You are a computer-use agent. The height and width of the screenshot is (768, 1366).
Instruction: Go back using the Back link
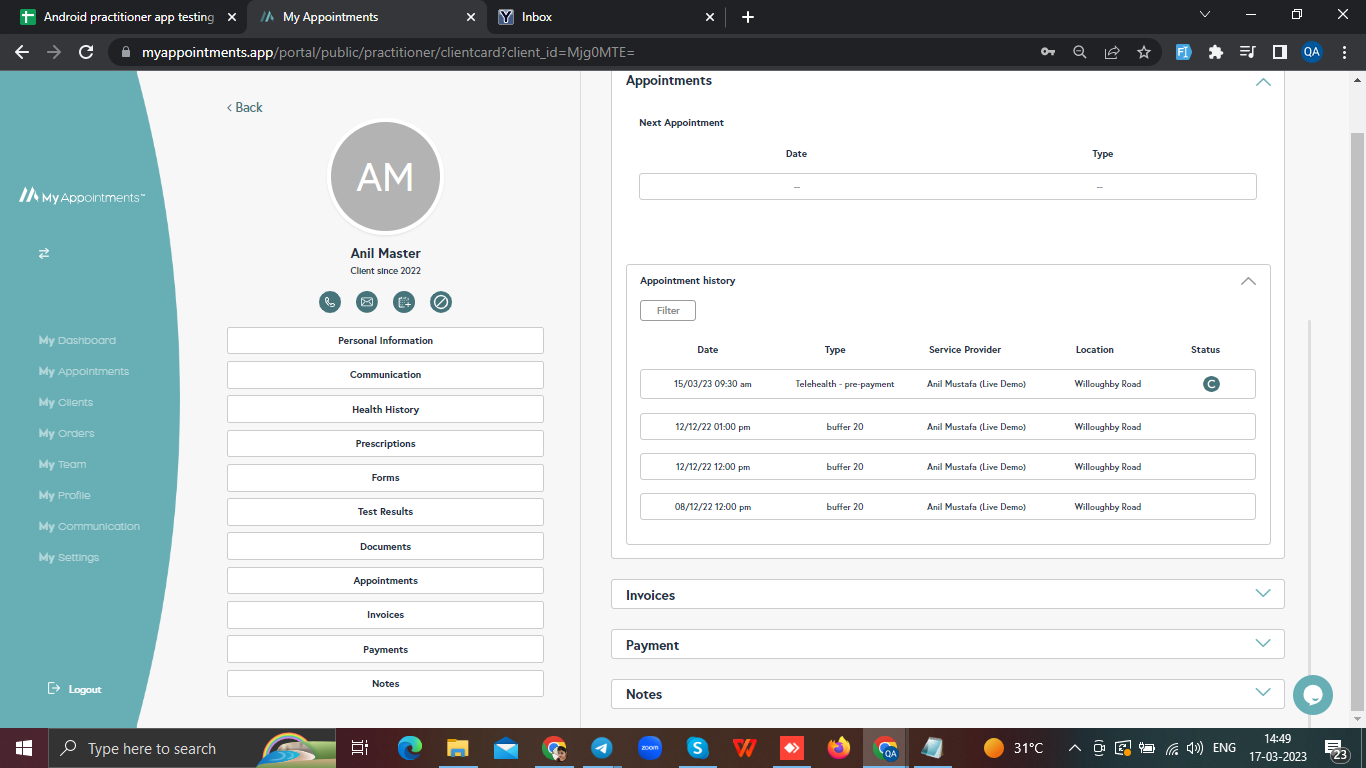[x=245, y=108]
